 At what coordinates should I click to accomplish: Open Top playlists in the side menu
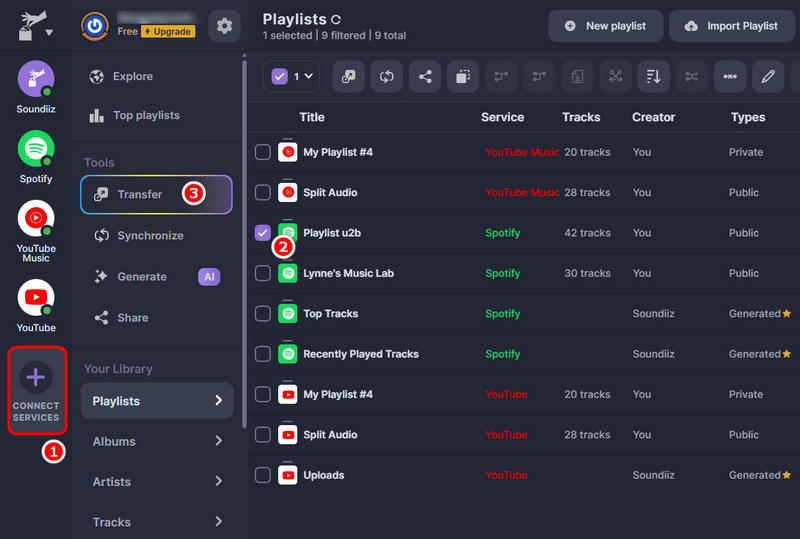pyautogui.click(x=135, y=115)
